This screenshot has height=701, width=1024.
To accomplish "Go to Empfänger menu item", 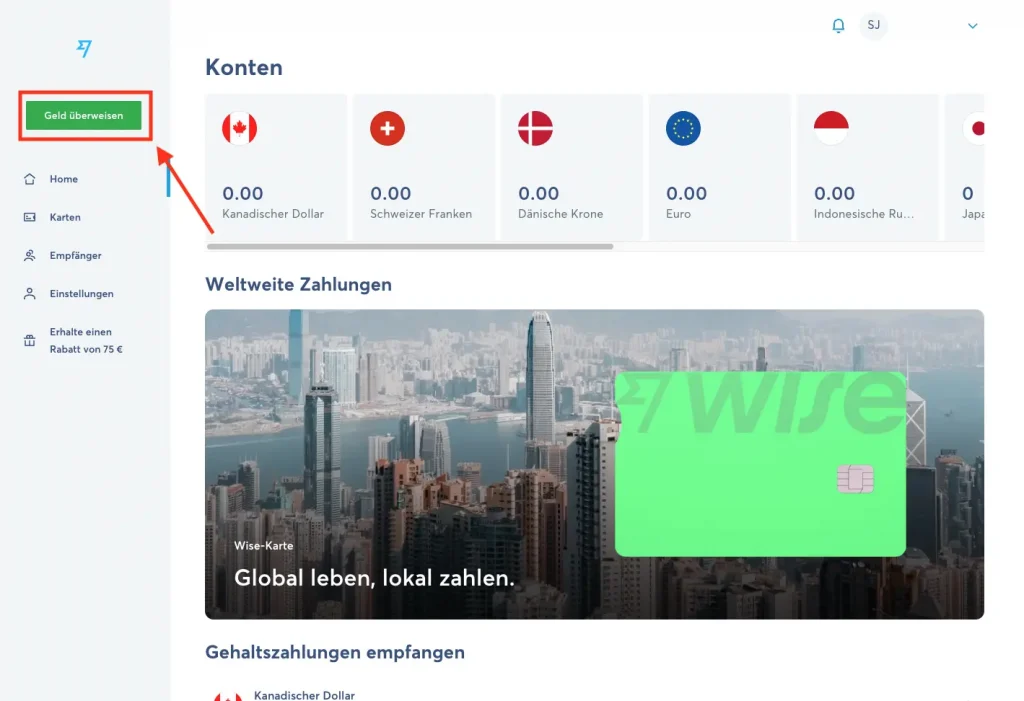I will 75,255.
